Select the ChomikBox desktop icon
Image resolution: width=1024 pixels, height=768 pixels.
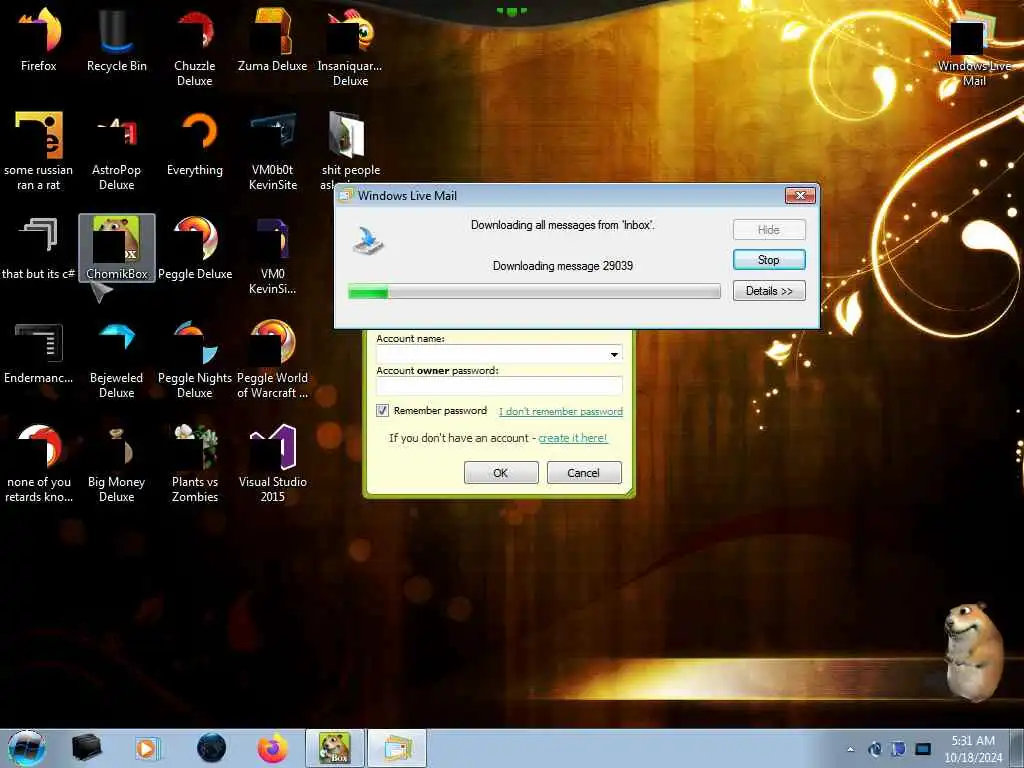click(x=117, y=248)
